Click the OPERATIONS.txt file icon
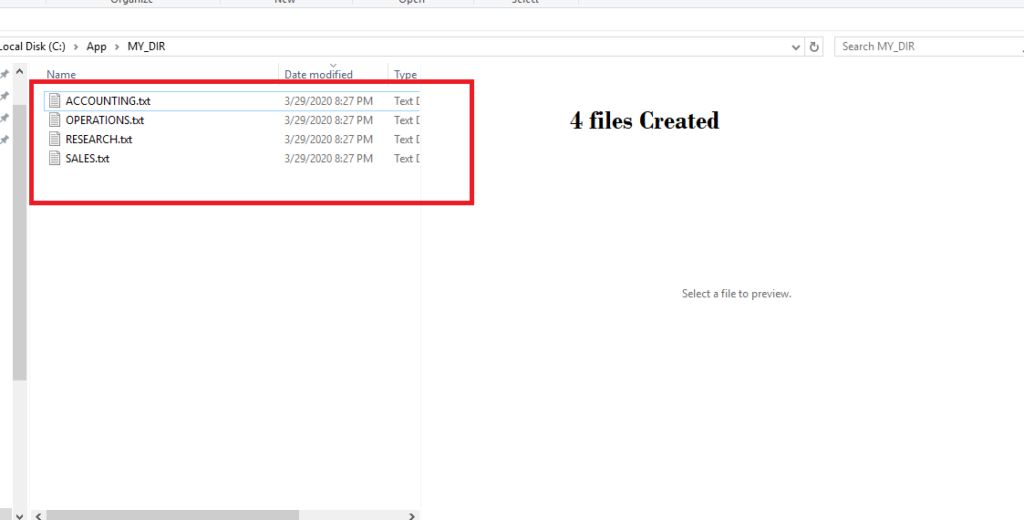The width and height of the screenshot is (1024, 520). point(55,120)
